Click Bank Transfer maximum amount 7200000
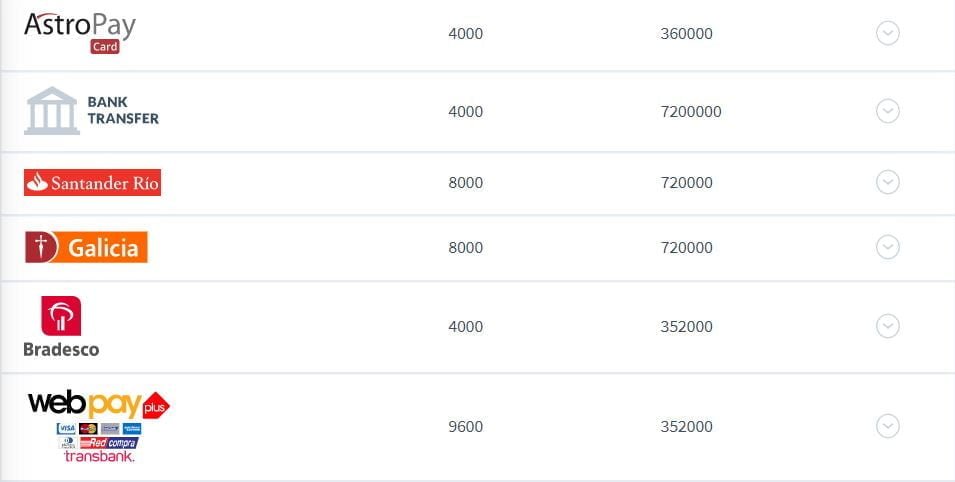 [690, 111]
